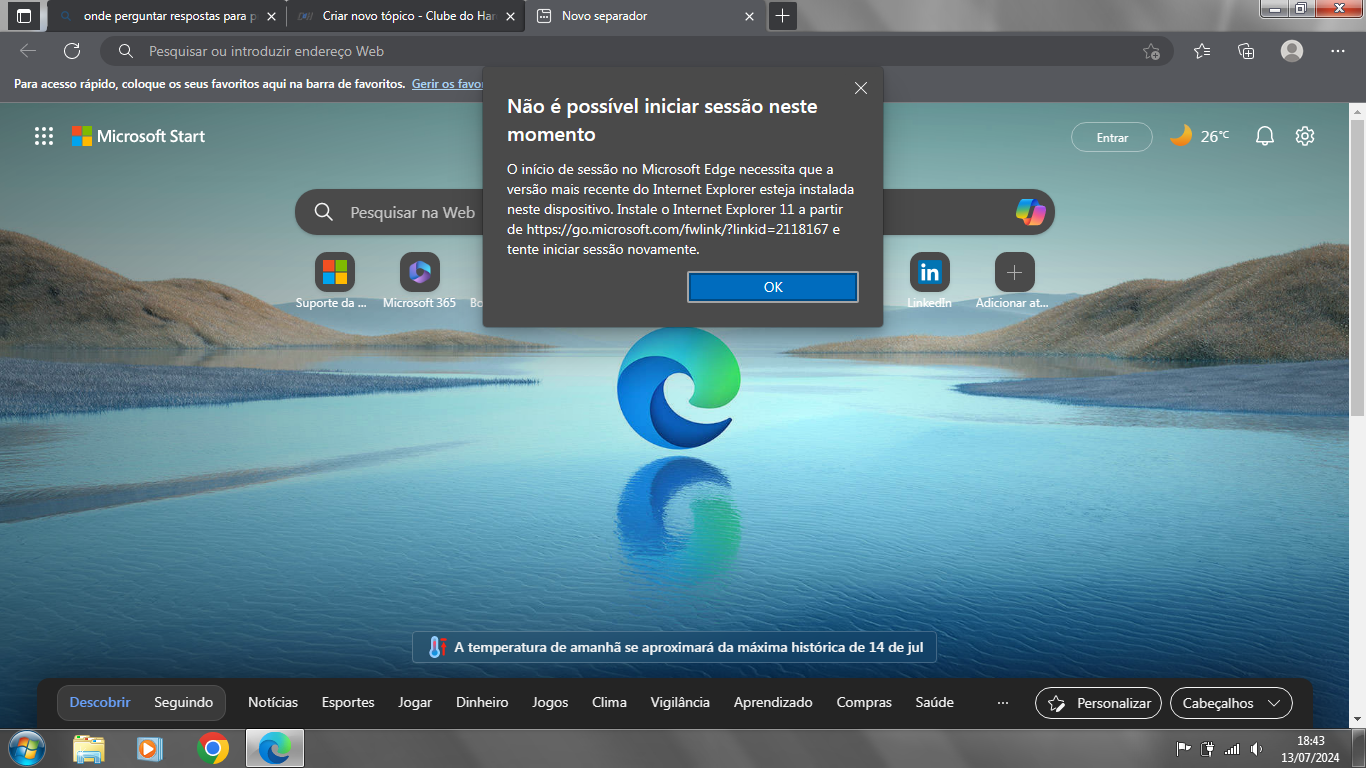Open the notifications bell

click(x=1265, y=136)
